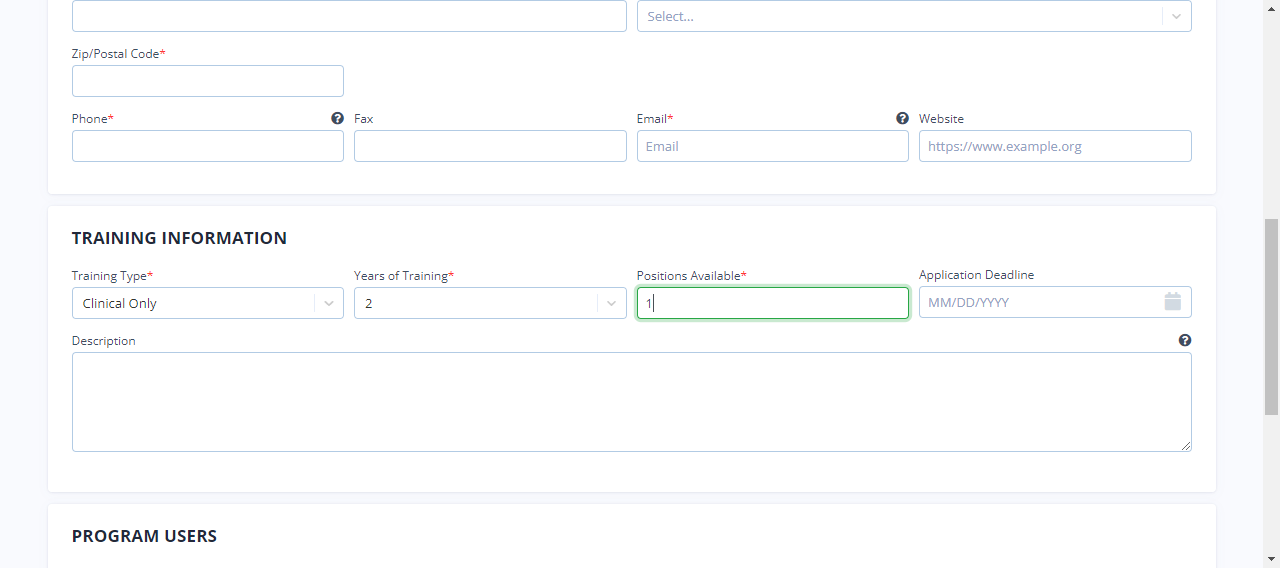Viewport: 1280px width, 568px height.
Task: Focus the unlabeled text field at top left
Action: 349,16
